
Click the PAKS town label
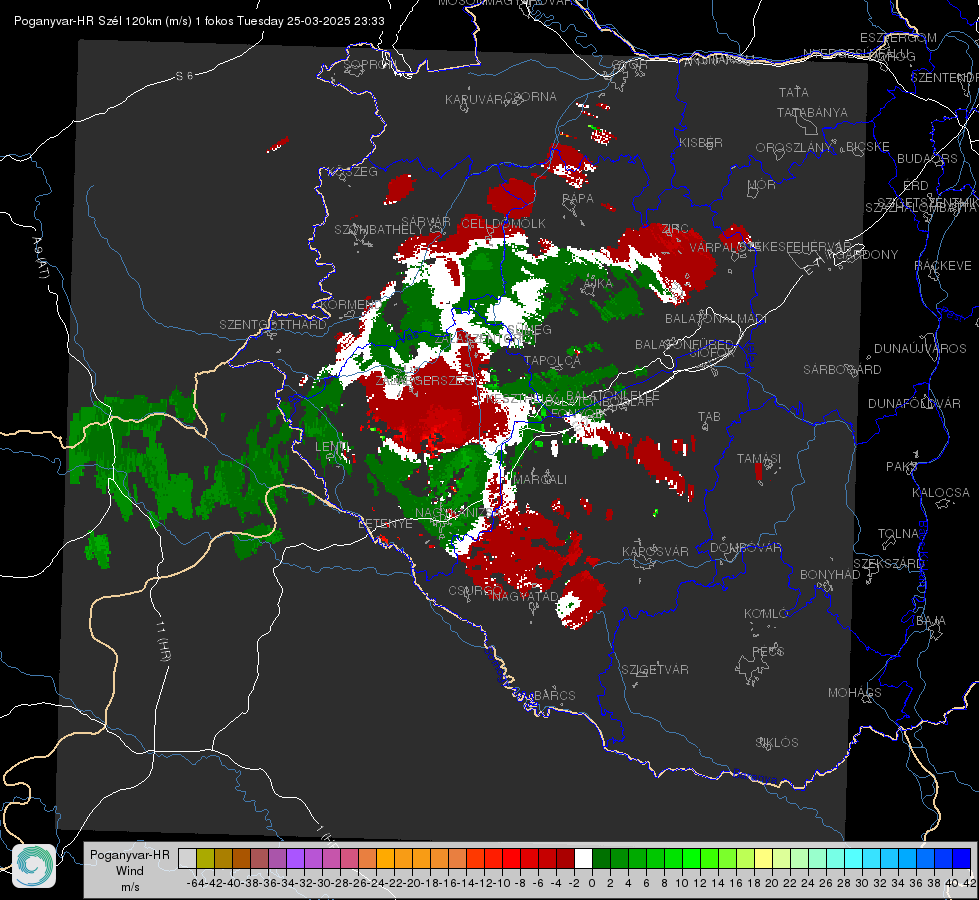coord(902,467)
